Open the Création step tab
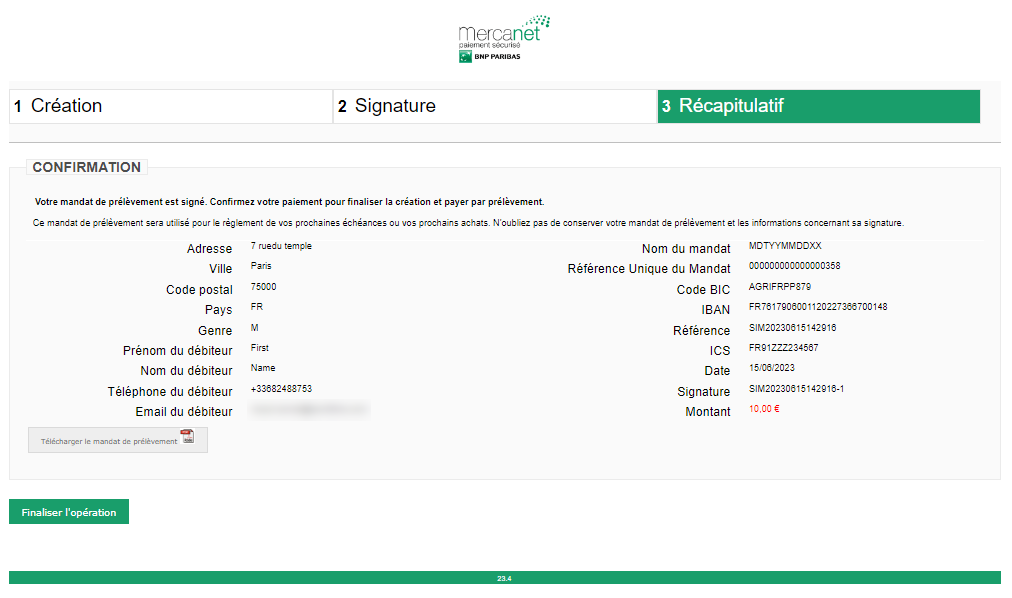Screen dimensions: 1012x598 [170, 106]
